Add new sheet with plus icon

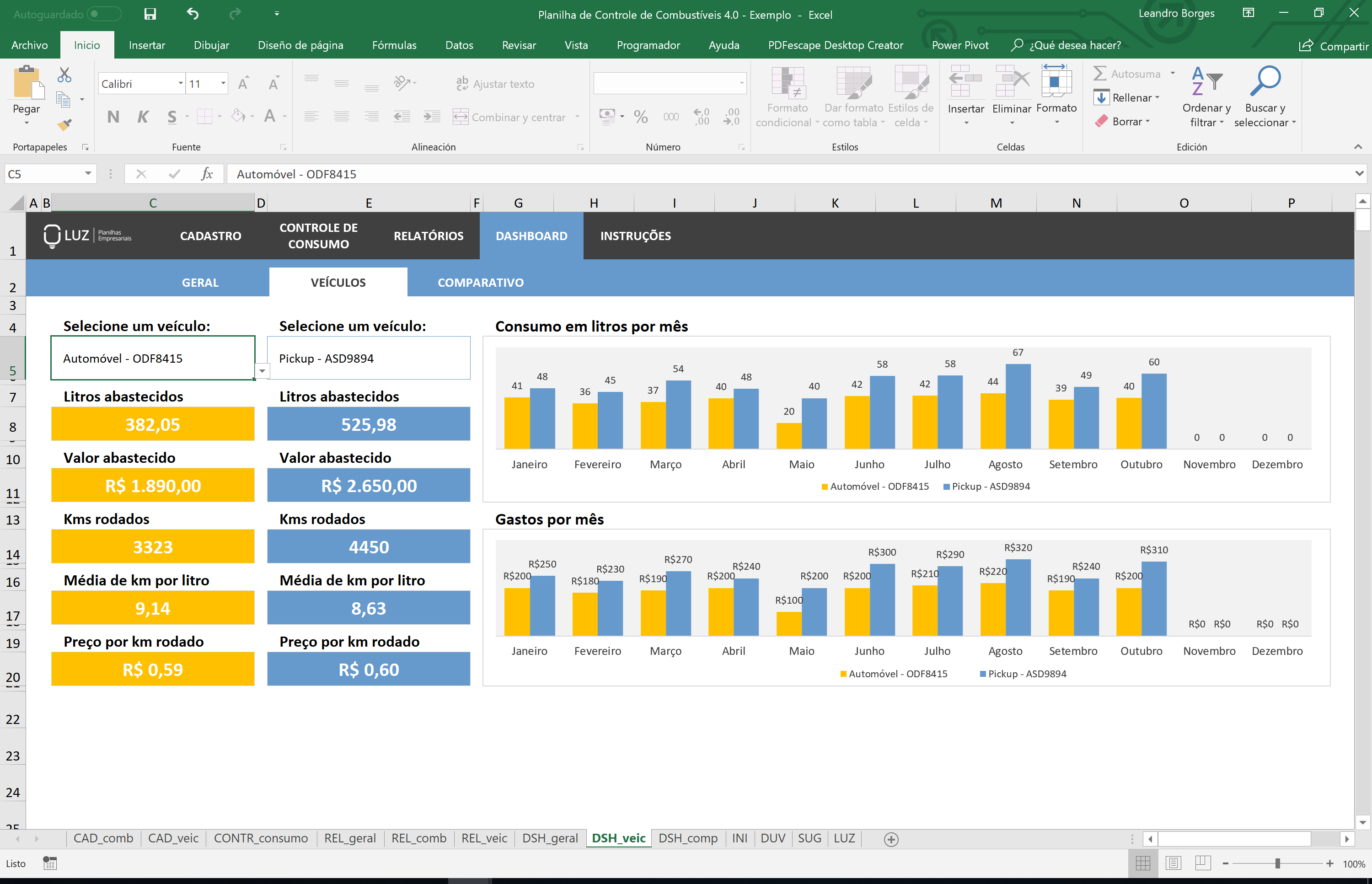click(x=891, y=839)
